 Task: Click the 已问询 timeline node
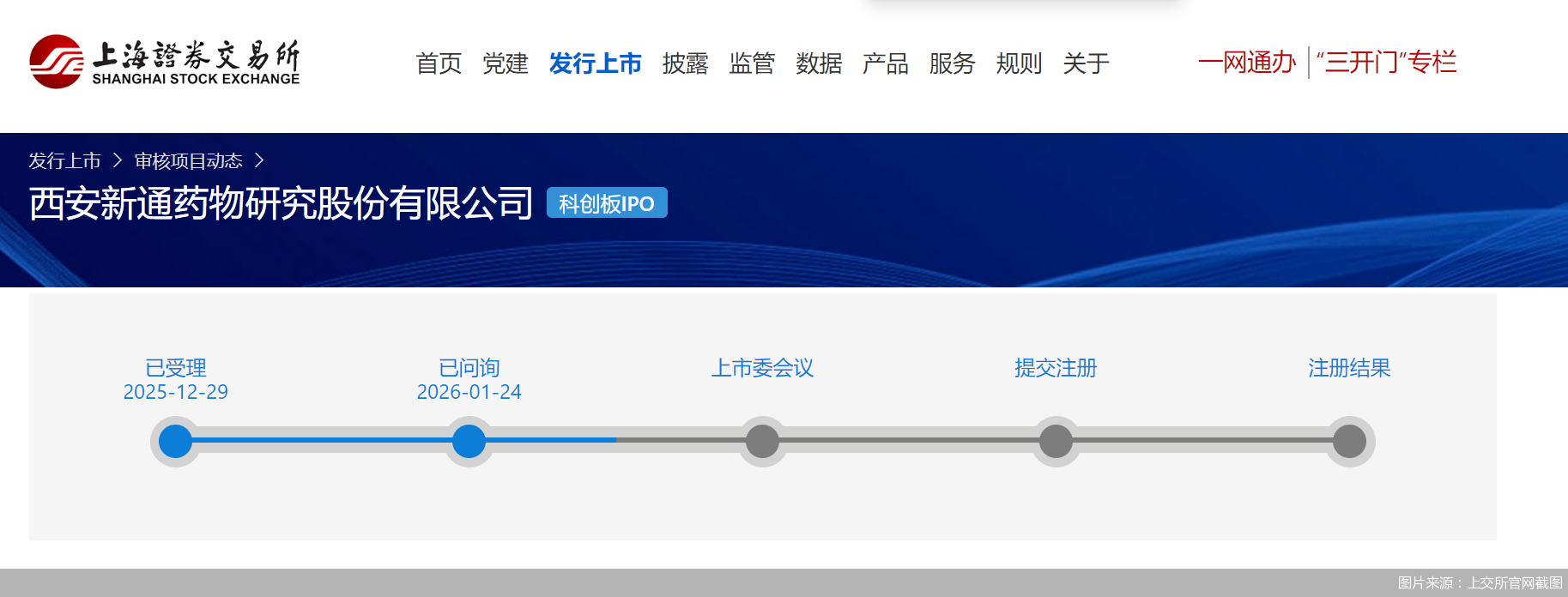click(x=469, y=442)
